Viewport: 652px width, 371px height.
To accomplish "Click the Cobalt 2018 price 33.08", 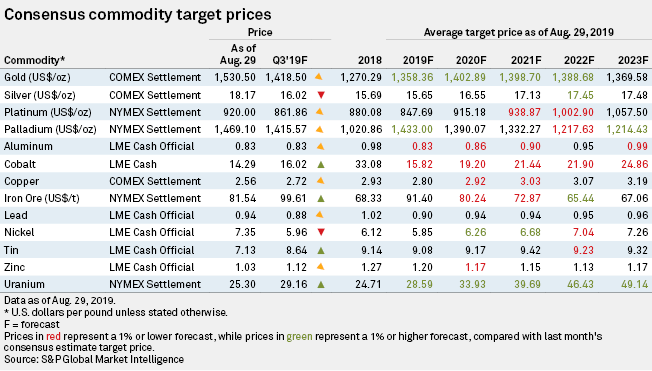I will (368, 164).
